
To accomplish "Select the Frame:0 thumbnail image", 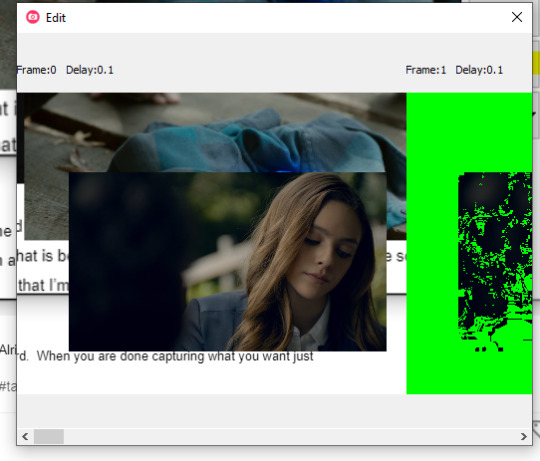I will tap(211, 243).
